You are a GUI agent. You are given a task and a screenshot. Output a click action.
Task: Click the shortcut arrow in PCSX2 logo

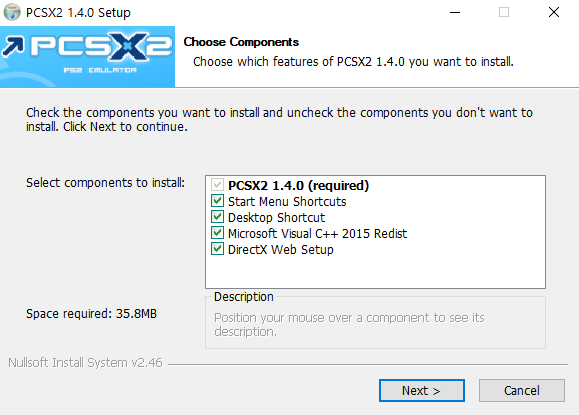[13, 47]
